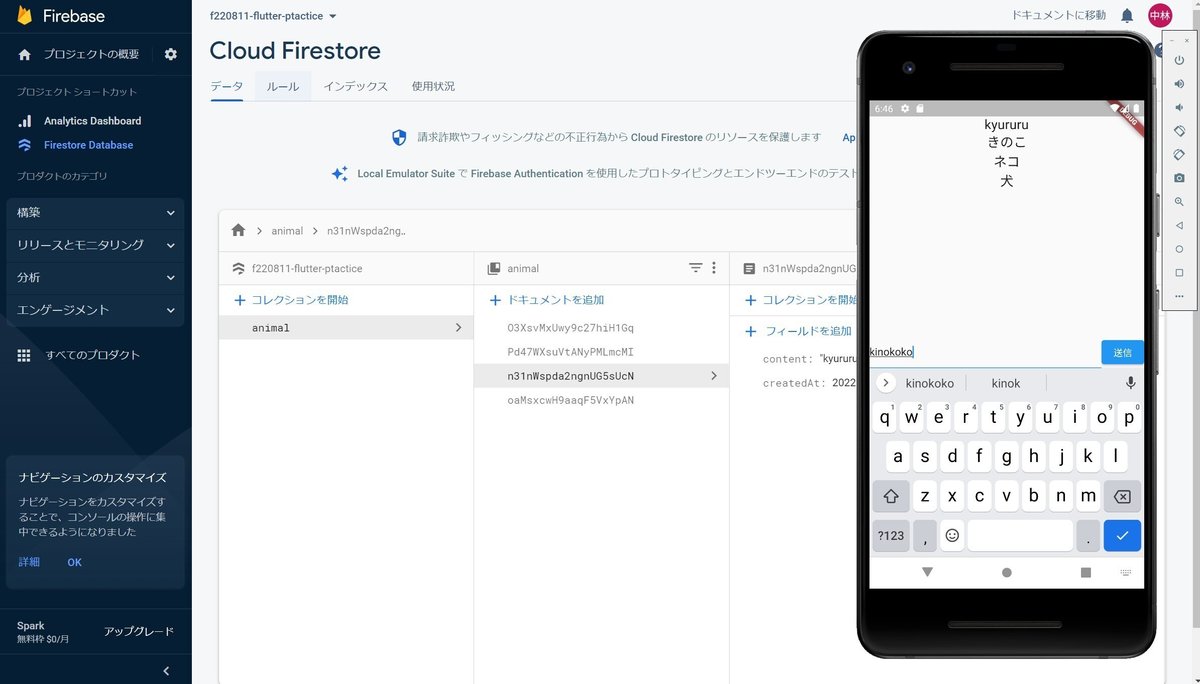Switch to the ルール tab
Image resolution: width=1200 pixels, height=684 pixels.
282,87
